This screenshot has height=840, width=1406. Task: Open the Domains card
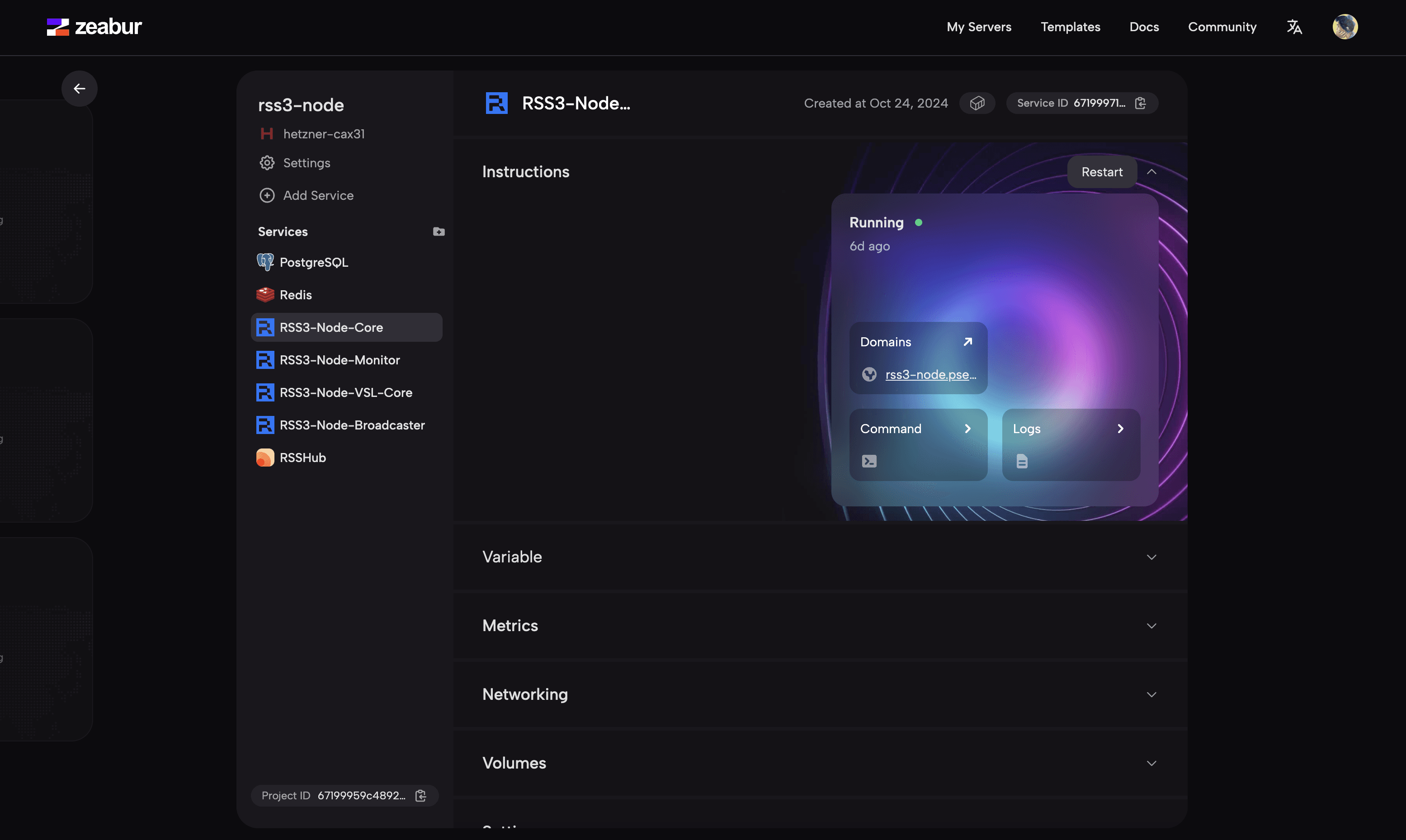pyautogui.click(x=918, y=358)
